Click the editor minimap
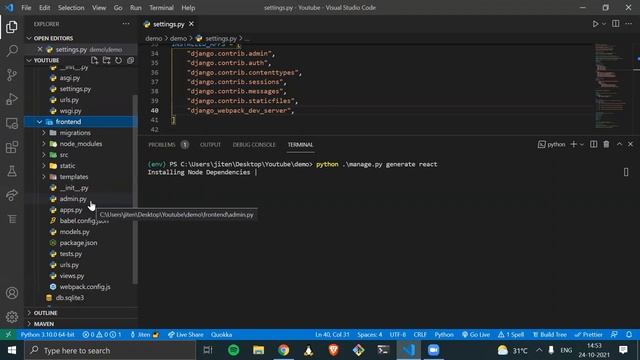The height and width of the screenshot is (360, 640). pos(611,86)
